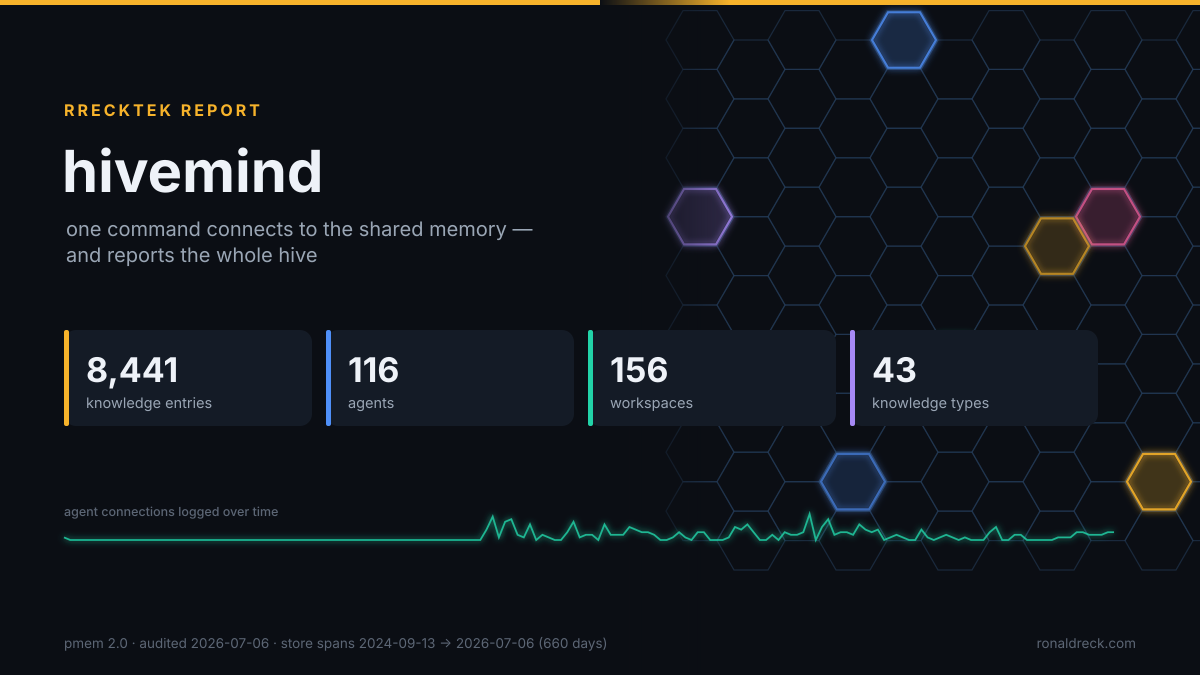Open the ronaldreck.com link
The height and width of the screenshot is (675, 1200).
[1086, 644]
